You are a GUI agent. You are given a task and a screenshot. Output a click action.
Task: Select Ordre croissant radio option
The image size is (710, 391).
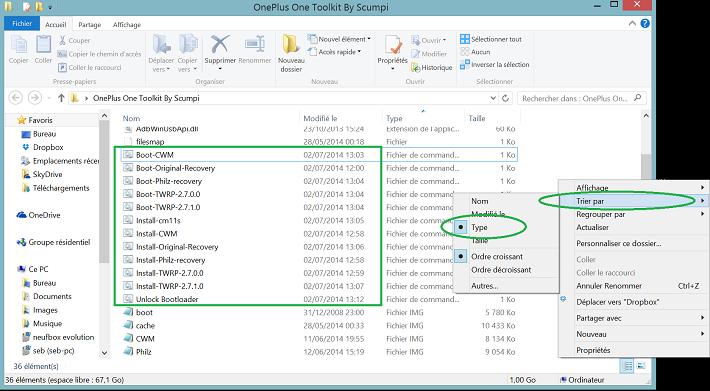(460, 257)
